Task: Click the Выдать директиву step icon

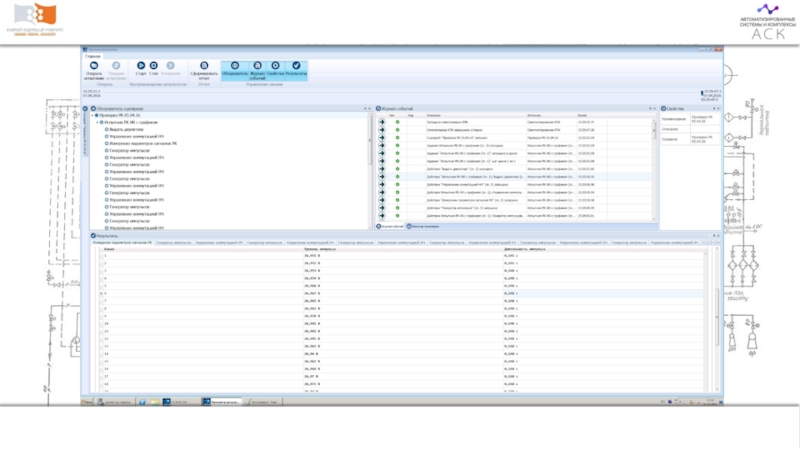Action: click(105, 130)
